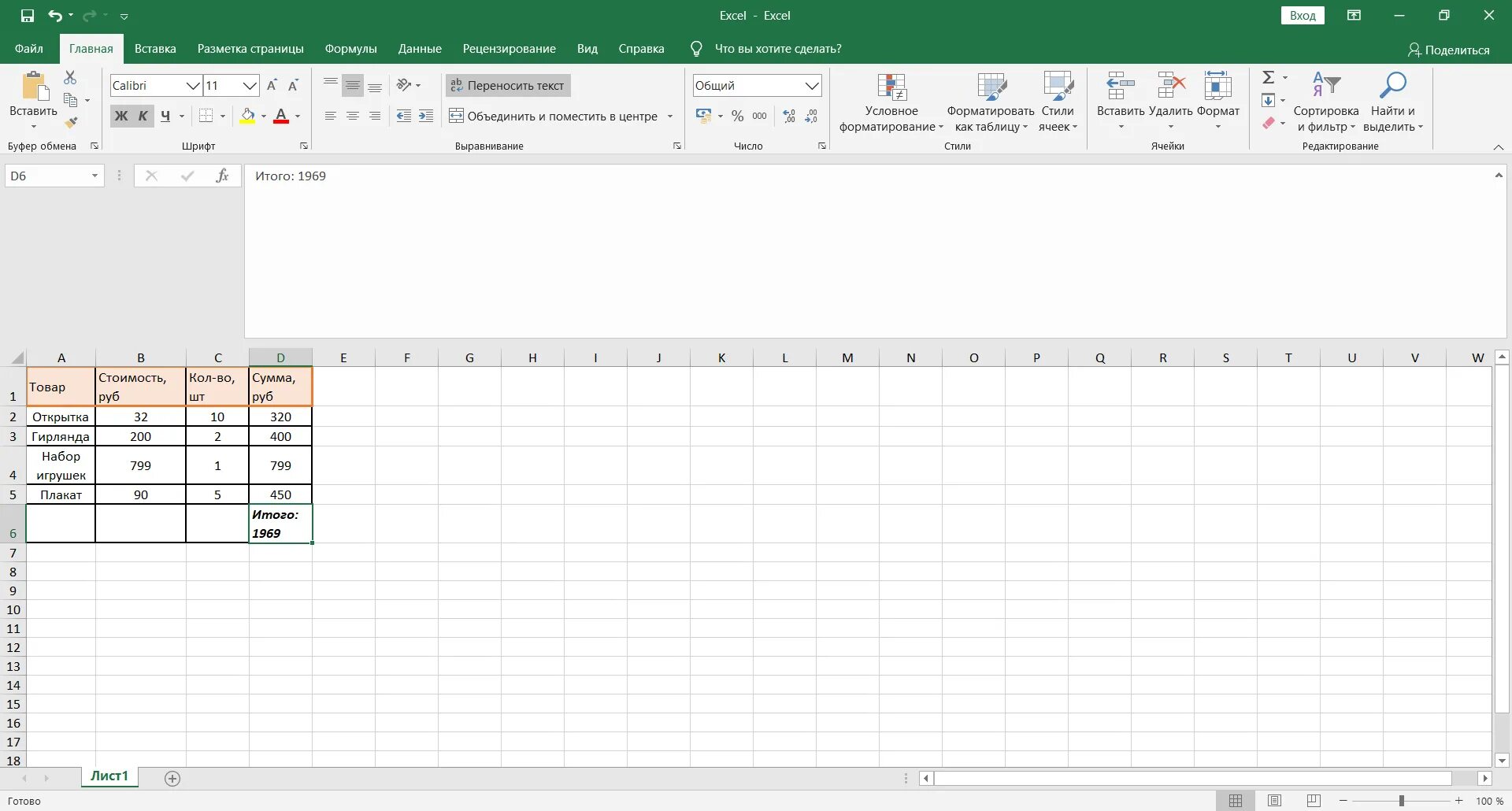The image size is (1512, 811).
Task: Click the Borders icon
Action: click(x=206, y=116)
